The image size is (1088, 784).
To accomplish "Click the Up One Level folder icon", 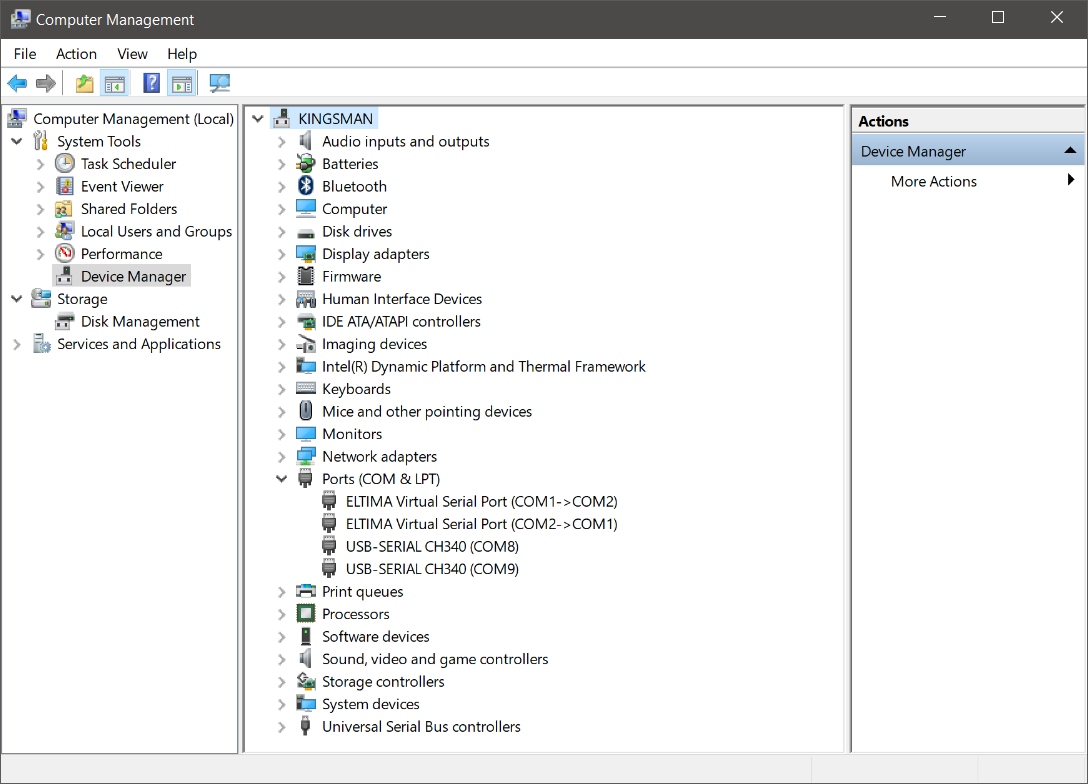I will click(85, 83).
